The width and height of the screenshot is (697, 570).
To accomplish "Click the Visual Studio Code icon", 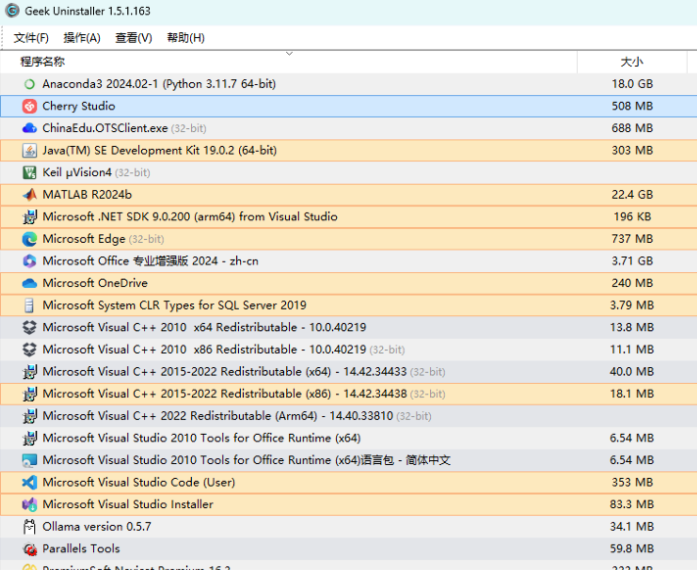I will click(29, 482).
